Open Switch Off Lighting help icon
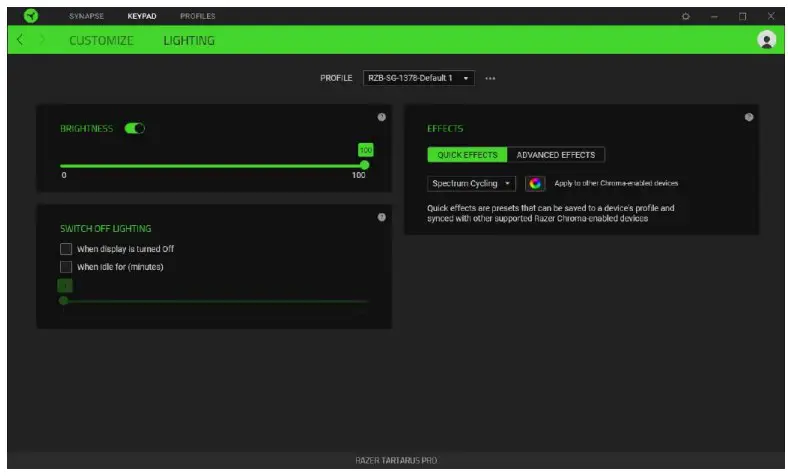This screenshot has height=476, width=788. click(381, 217)
